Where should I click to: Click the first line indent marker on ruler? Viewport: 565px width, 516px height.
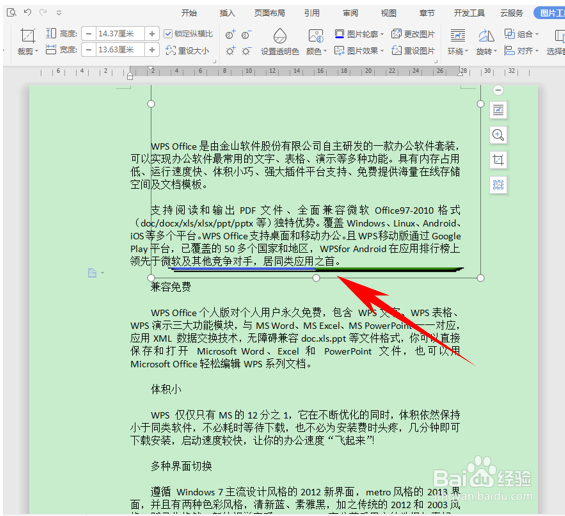(x=151, y=68)
